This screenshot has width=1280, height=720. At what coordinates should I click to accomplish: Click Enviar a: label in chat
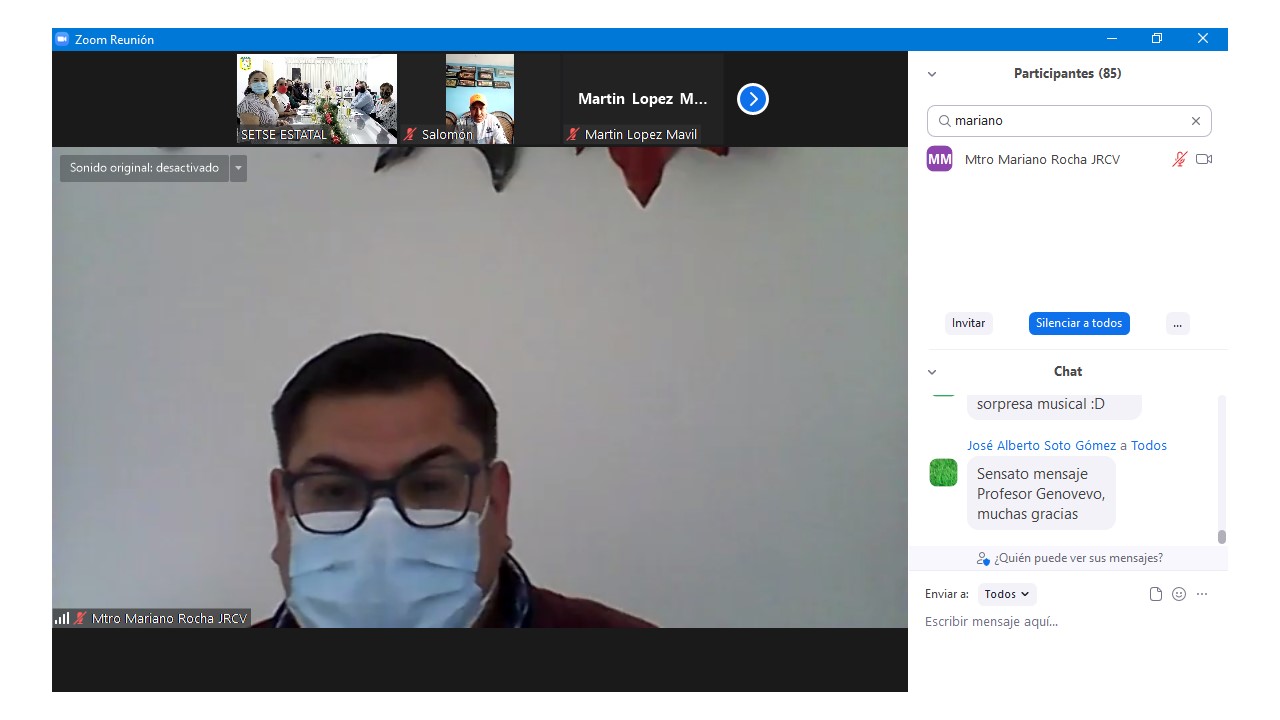click(947, 594)
